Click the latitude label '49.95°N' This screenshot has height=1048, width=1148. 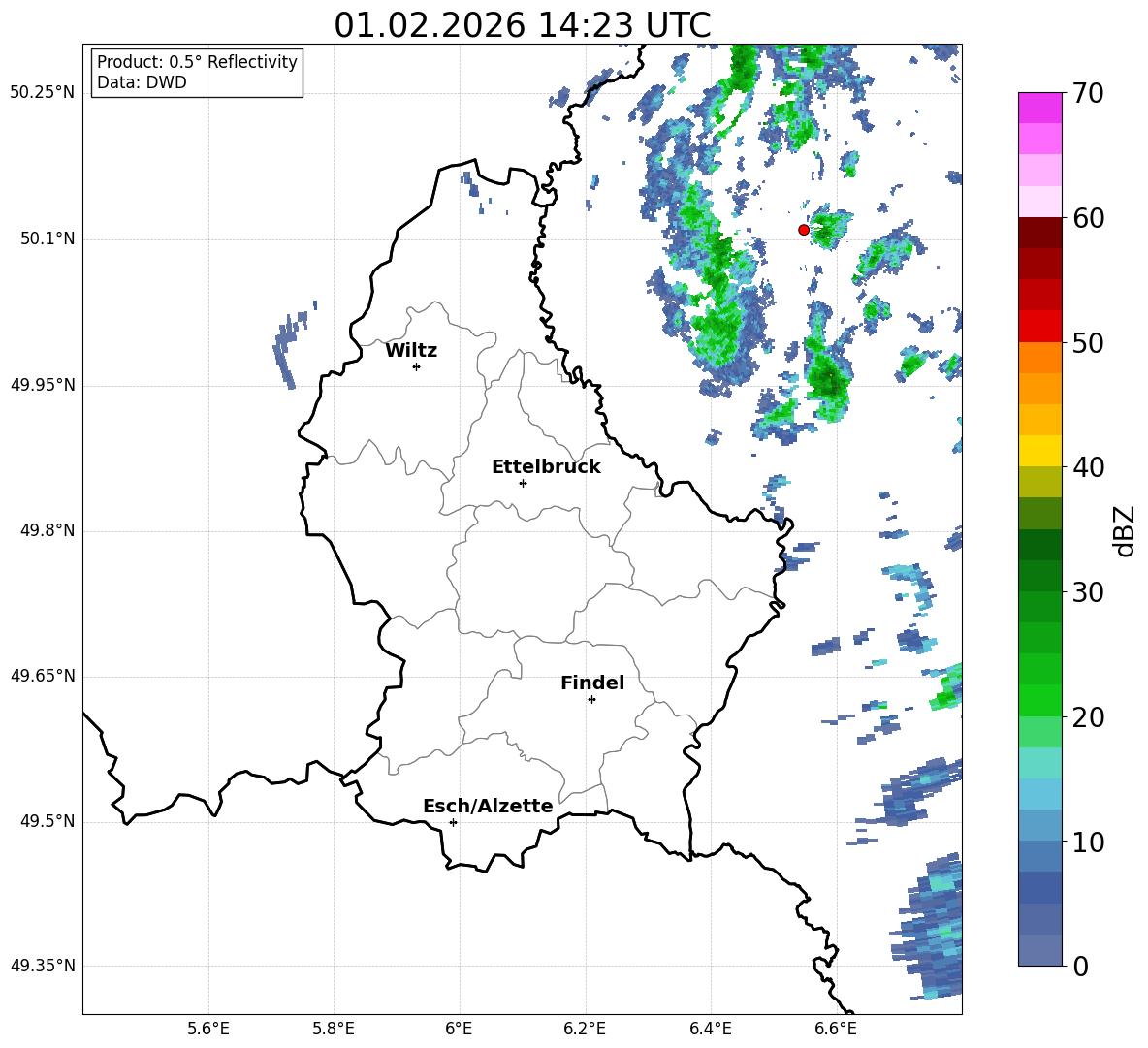(43, 385)
